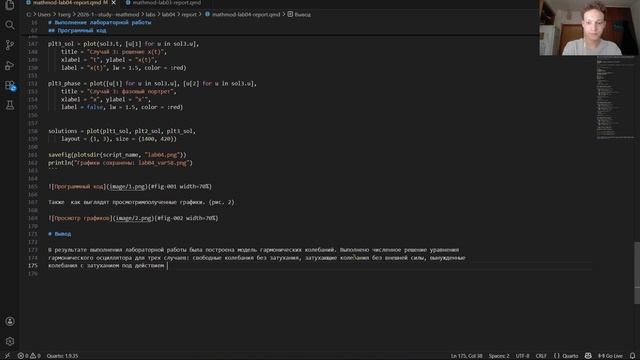
Task: Close the mathmod-lab04-report.qmd tab
Action: [x=113, y=3]
